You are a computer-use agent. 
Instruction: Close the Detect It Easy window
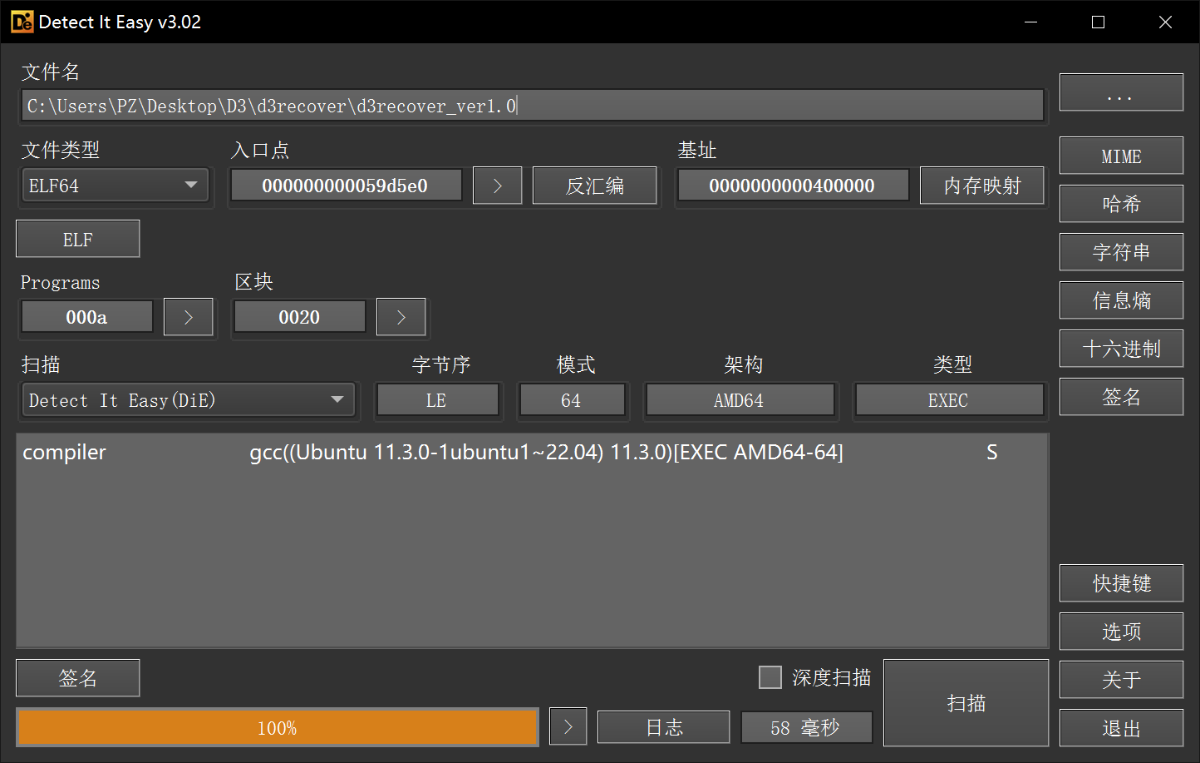pyautogui.click(x=1164, y=22)
